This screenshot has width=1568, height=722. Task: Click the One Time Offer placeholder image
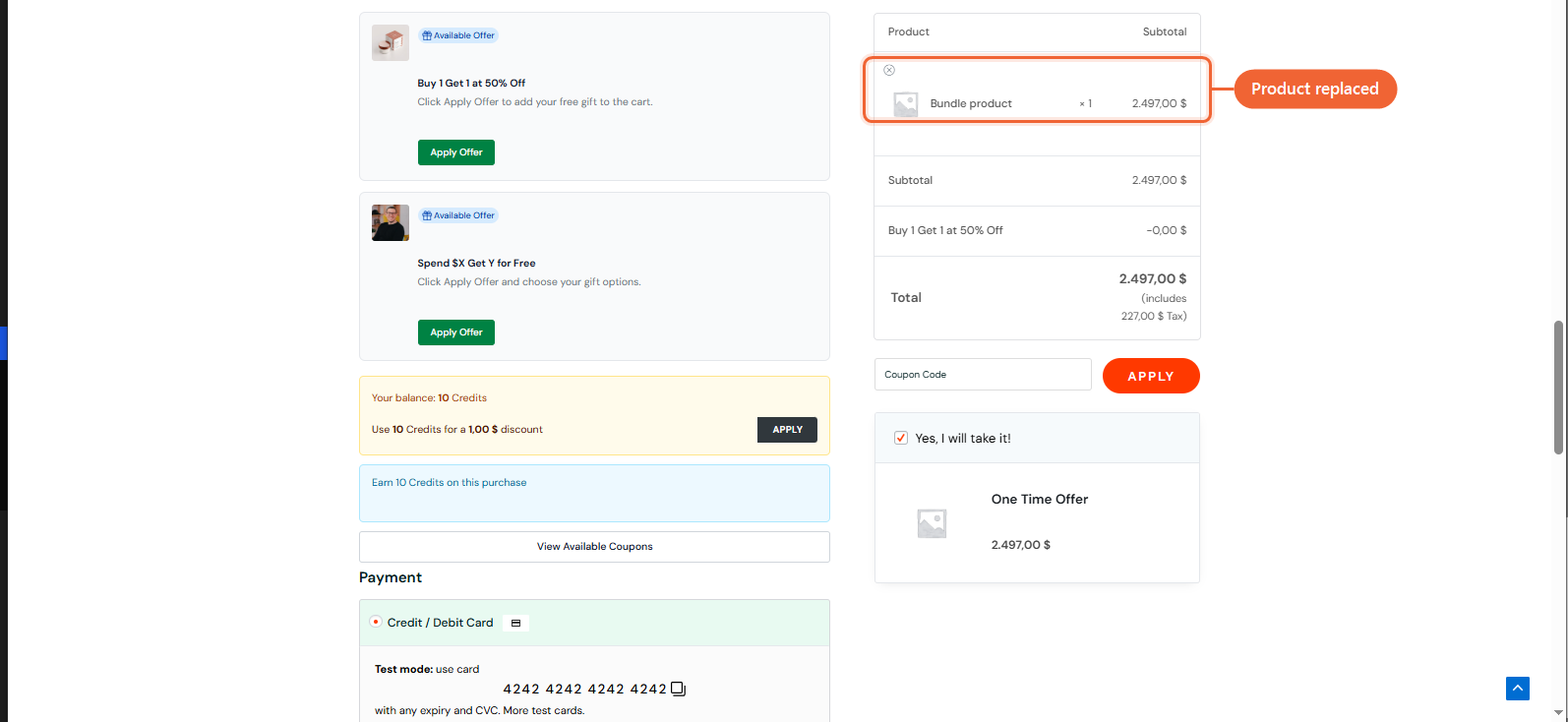(932, 523)
